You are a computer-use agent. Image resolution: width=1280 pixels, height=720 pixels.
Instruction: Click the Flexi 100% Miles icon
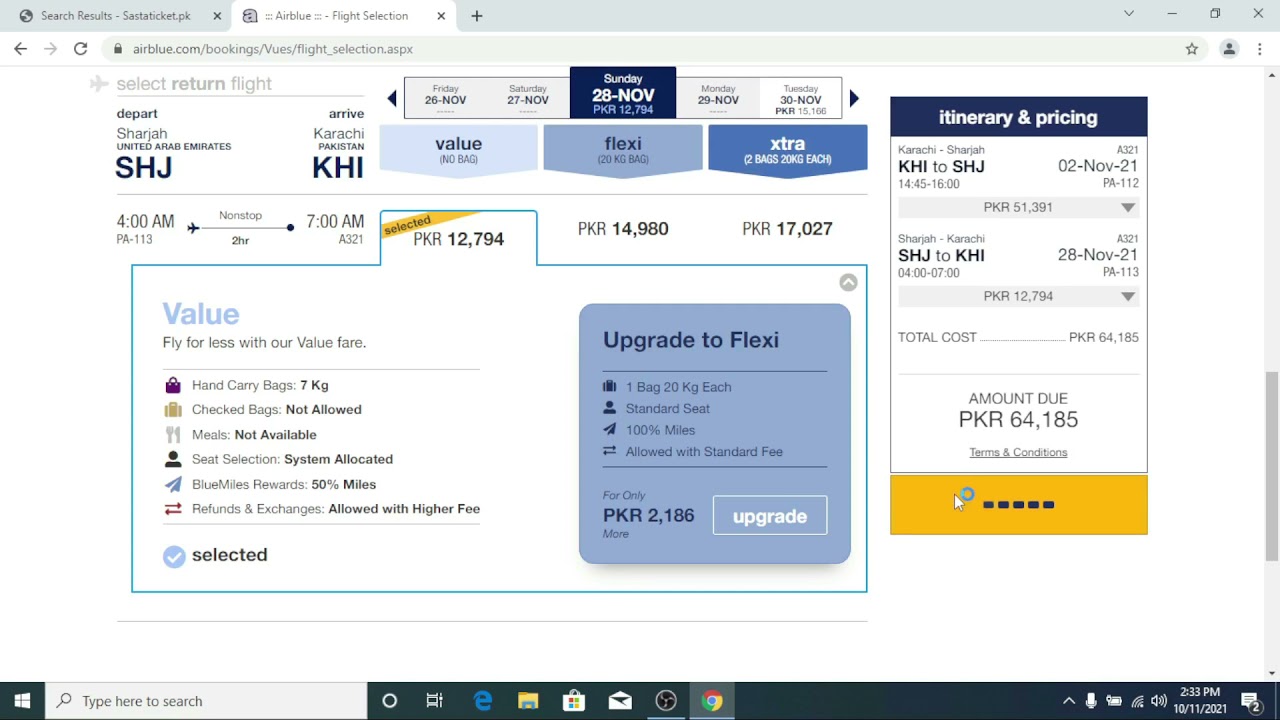(610, 430)
